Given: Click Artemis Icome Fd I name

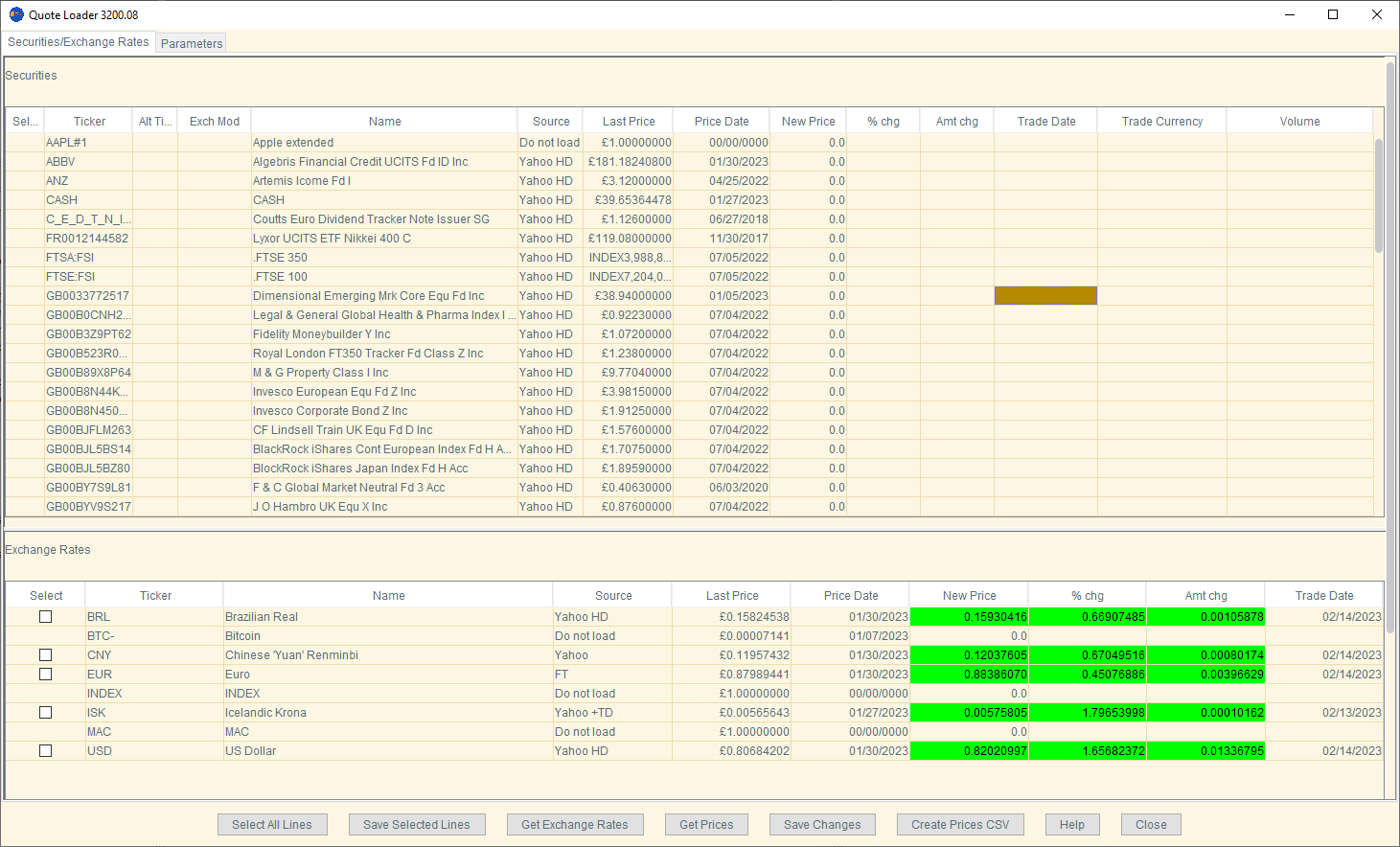Looking at the screenshot, I should pos(384,181).
